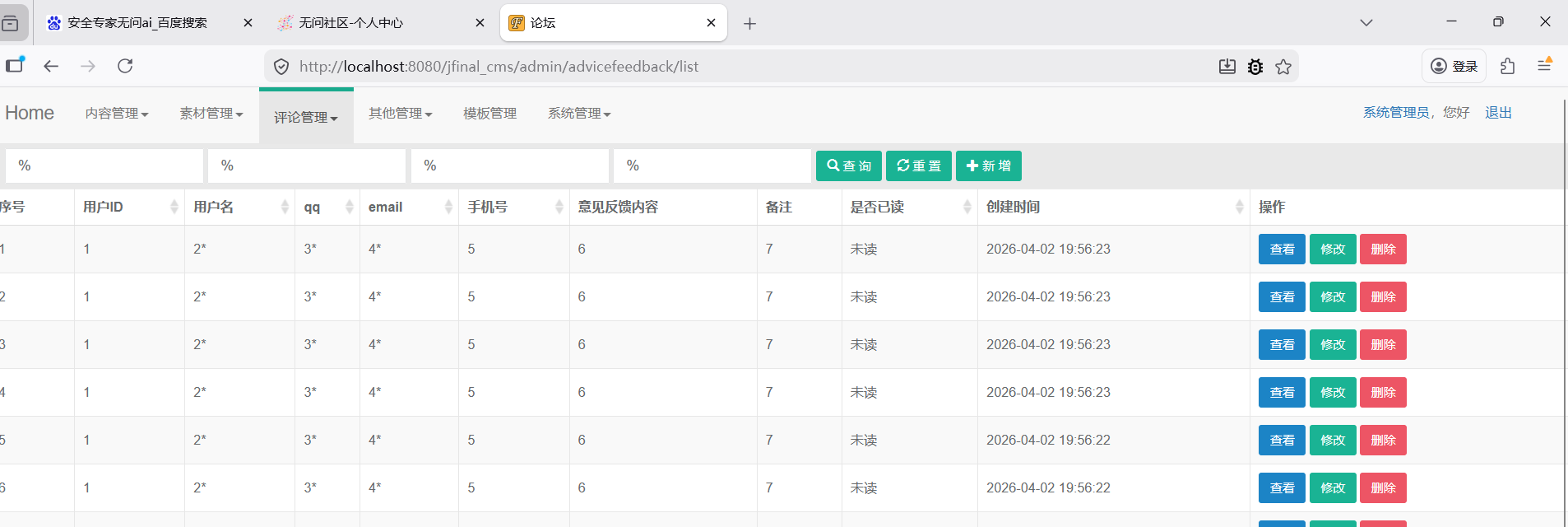Image resolution: width=1568 pixels, height=527 pixels.
Task: Open the sidebar panel icon left of back arrow
Action: point(15,65)
